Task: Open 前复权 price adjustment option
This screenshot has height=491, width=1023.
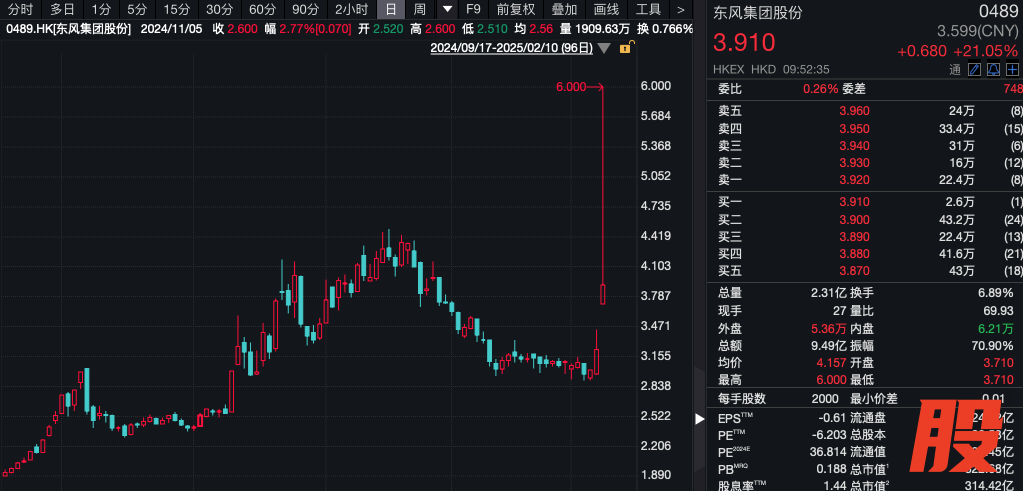Action: [515, 9]
